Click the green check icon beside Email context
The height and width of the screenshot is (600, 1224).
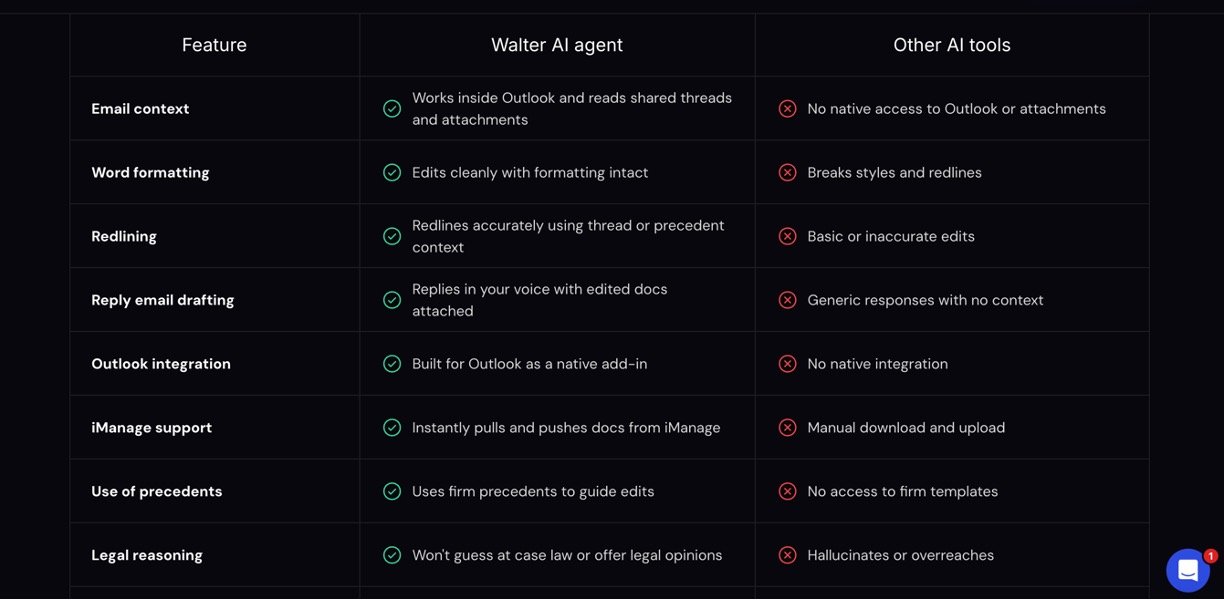392,108
